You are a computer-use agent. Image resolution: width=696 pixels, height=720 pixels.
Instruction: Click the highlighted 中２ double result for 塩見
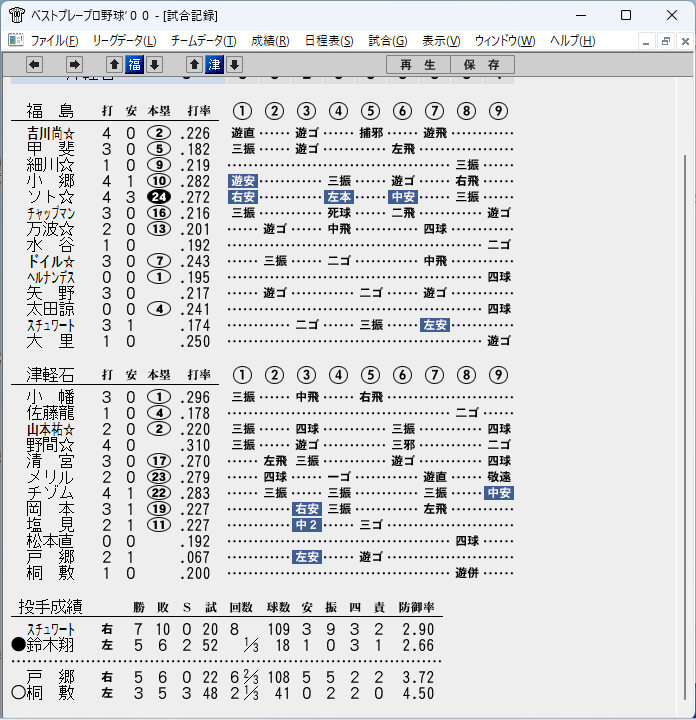307,525
